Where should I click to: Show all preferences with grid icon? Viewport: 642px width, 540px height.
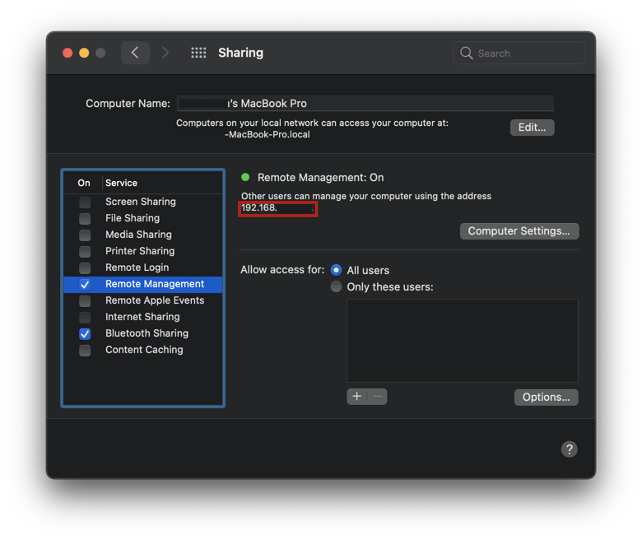[199, 53]
